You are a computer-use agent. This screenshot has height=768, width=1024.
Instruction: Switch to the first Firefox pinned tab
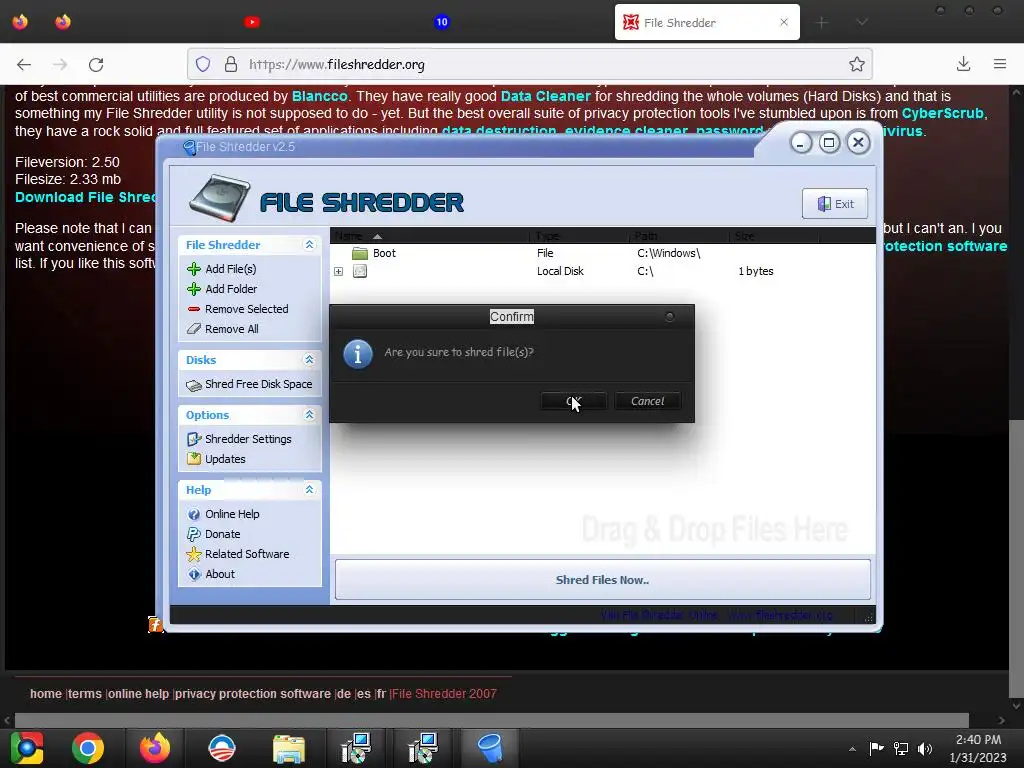click(x=20, y=22)
